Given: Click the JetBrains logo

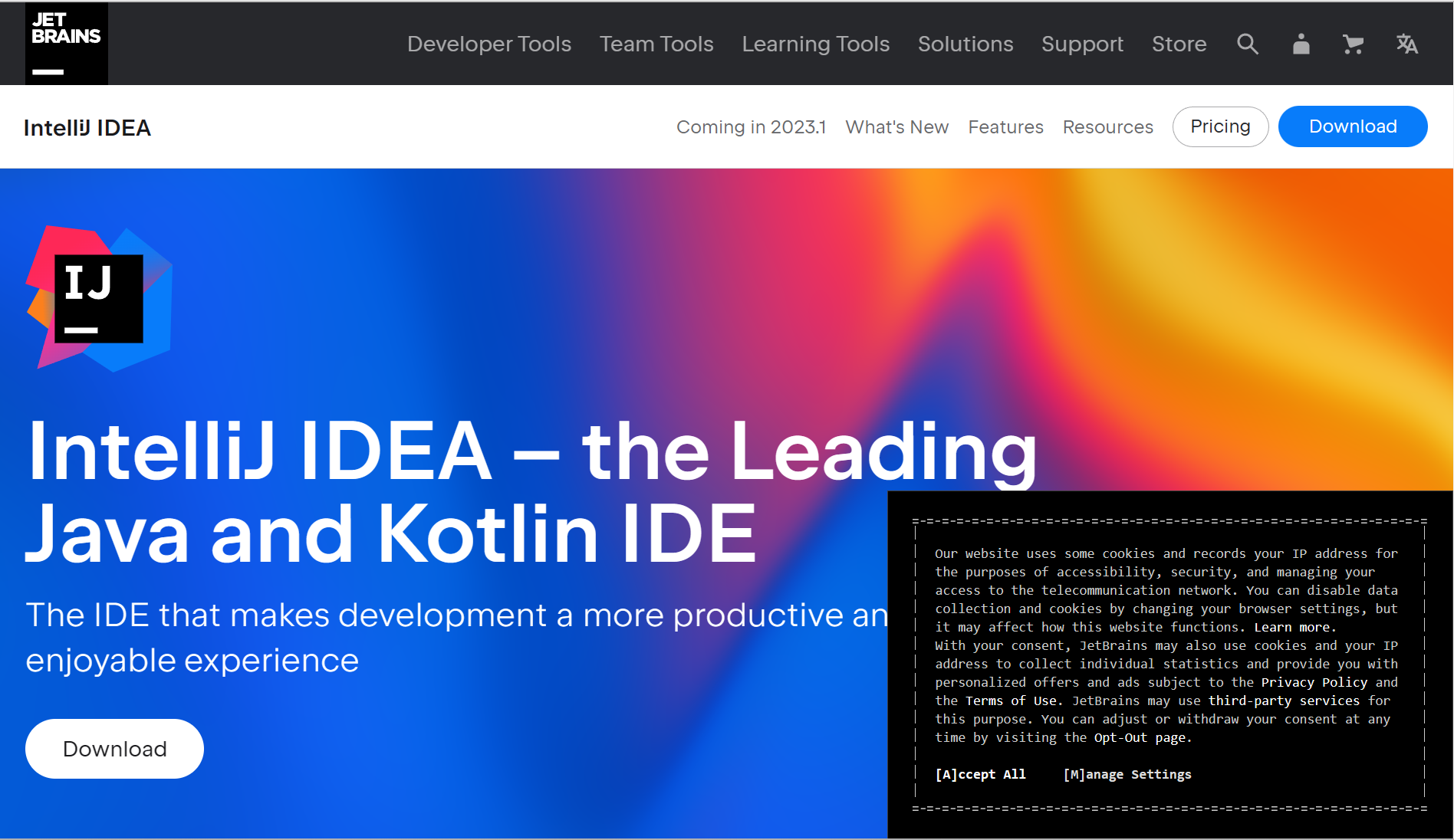Looking at the screenshot, I should click(66, 43).
